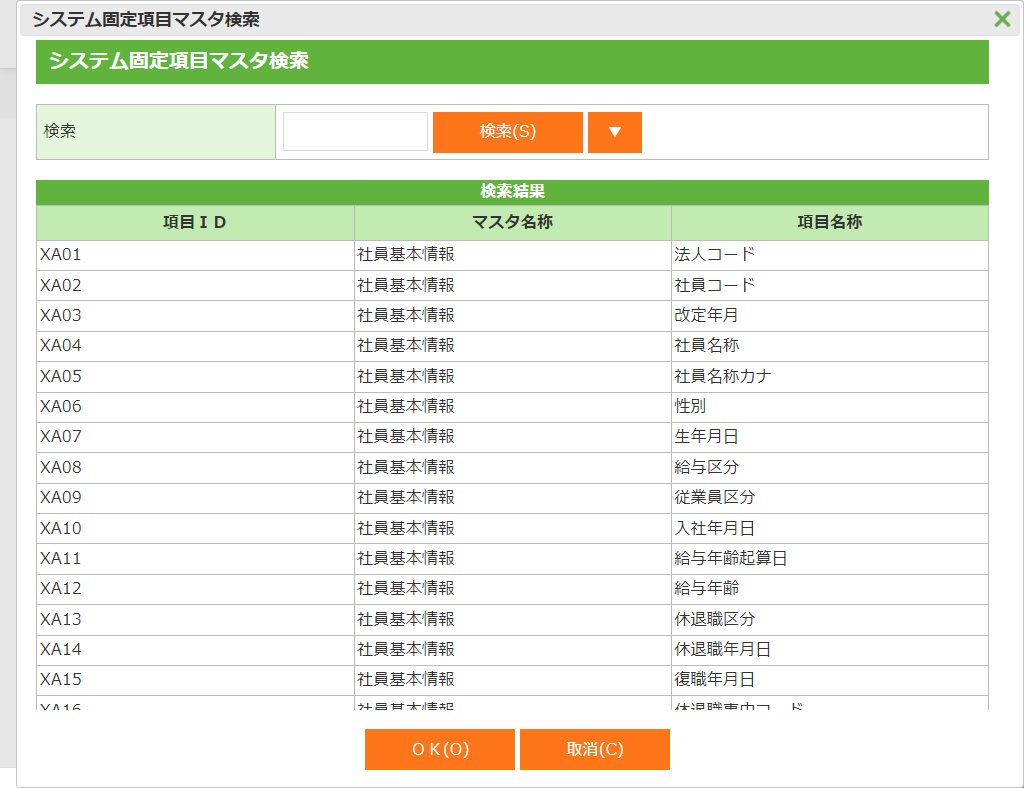
Task: Select the XA07 生年月日 row
Action: [512, 437]
